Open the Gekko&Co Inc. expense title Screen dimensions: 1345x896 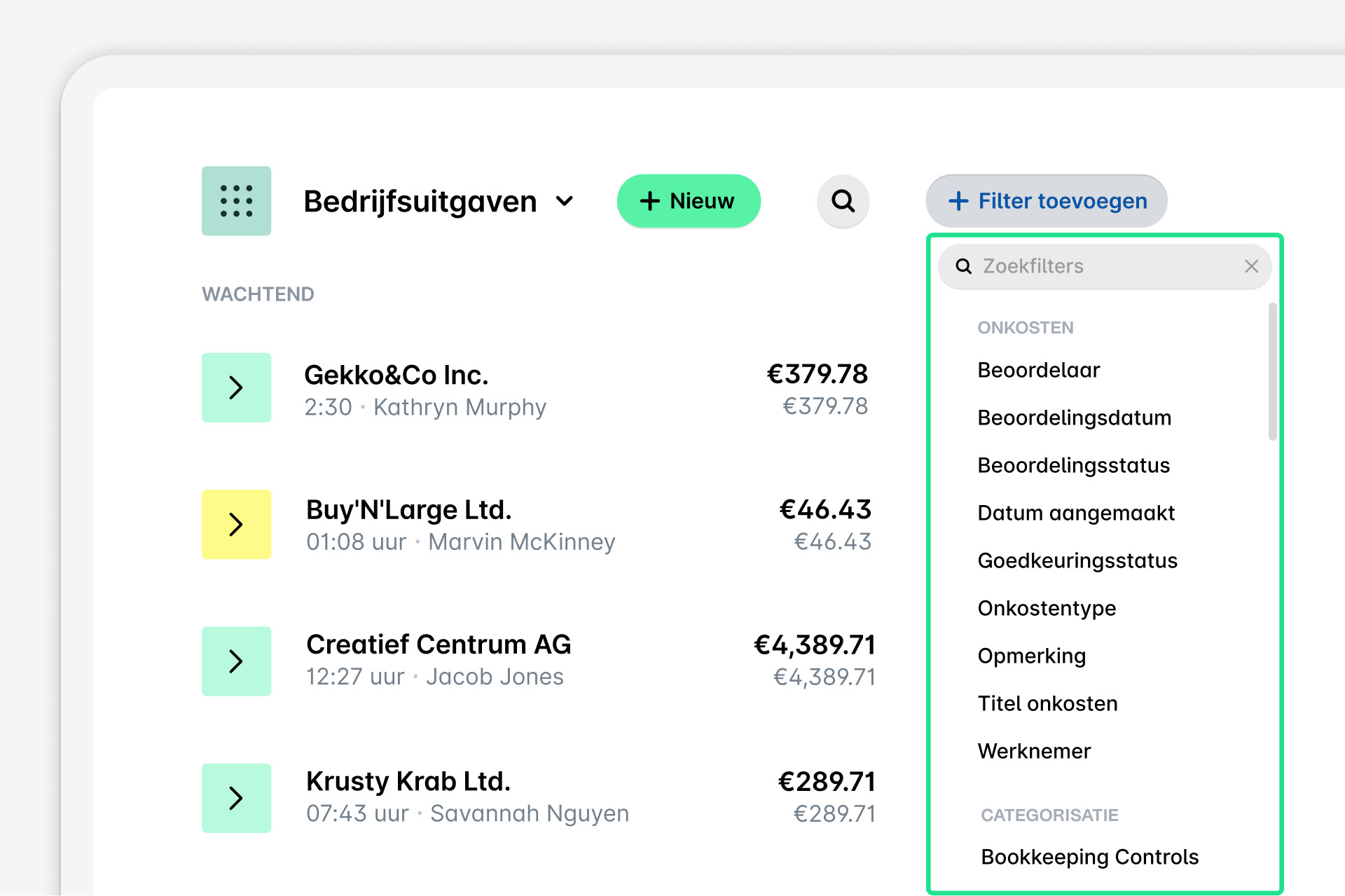click(396, 375)
